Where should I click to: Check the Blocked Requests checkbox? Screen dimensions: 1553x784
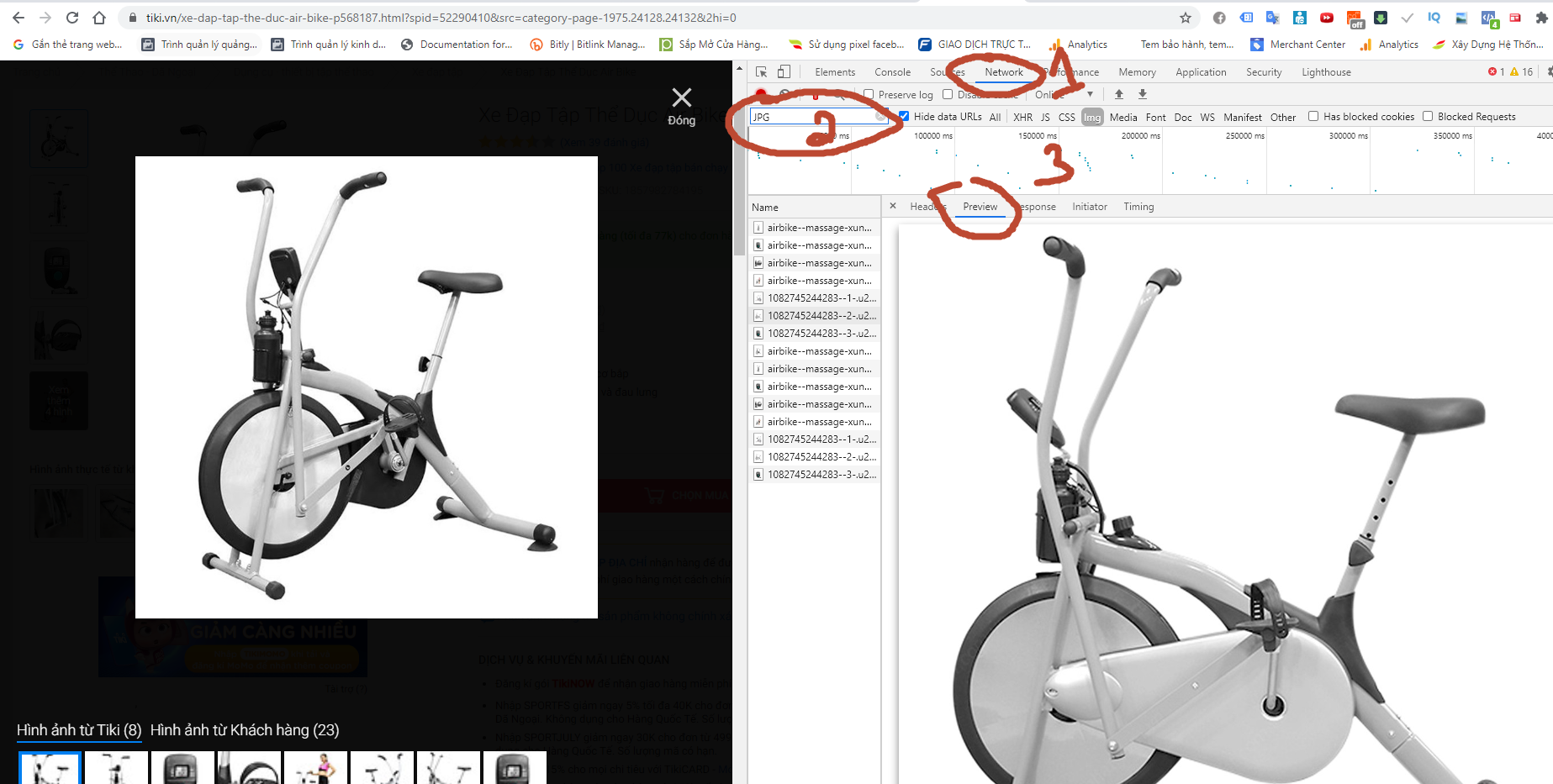pos(1428,116)
